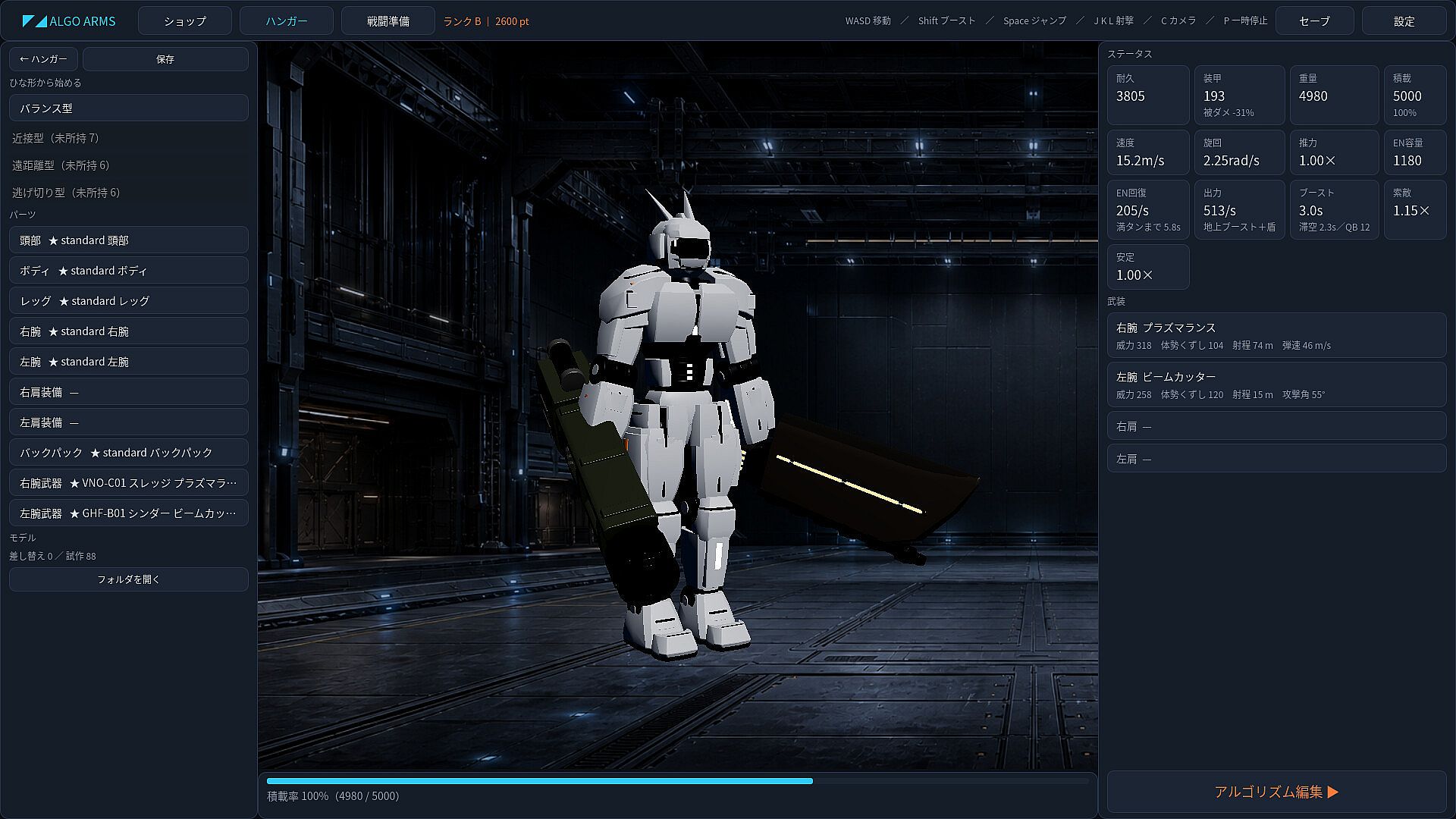Click the フォルダを開く button

pos(129,579)
